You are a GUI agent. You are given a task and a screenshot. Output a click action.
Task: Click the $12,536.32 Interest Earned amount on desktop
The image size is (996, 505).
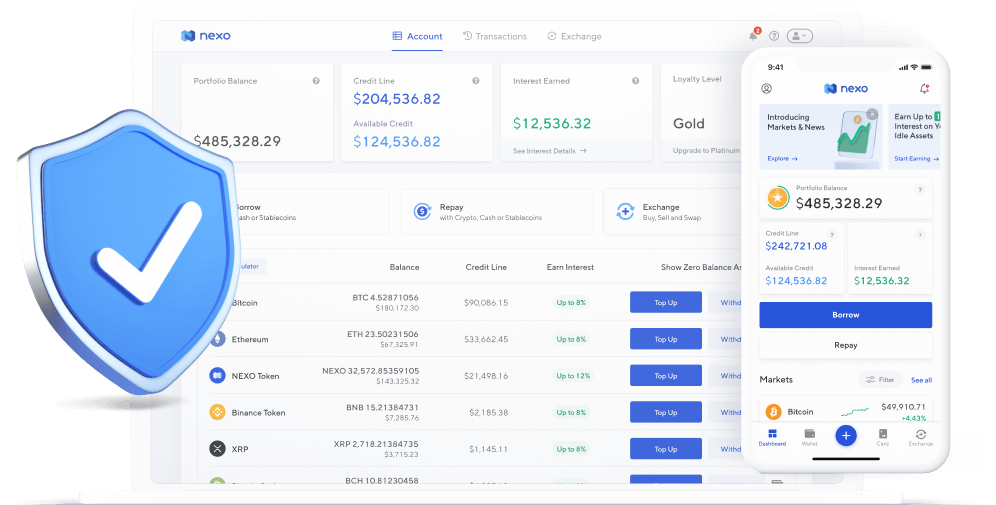click(552, 123)
